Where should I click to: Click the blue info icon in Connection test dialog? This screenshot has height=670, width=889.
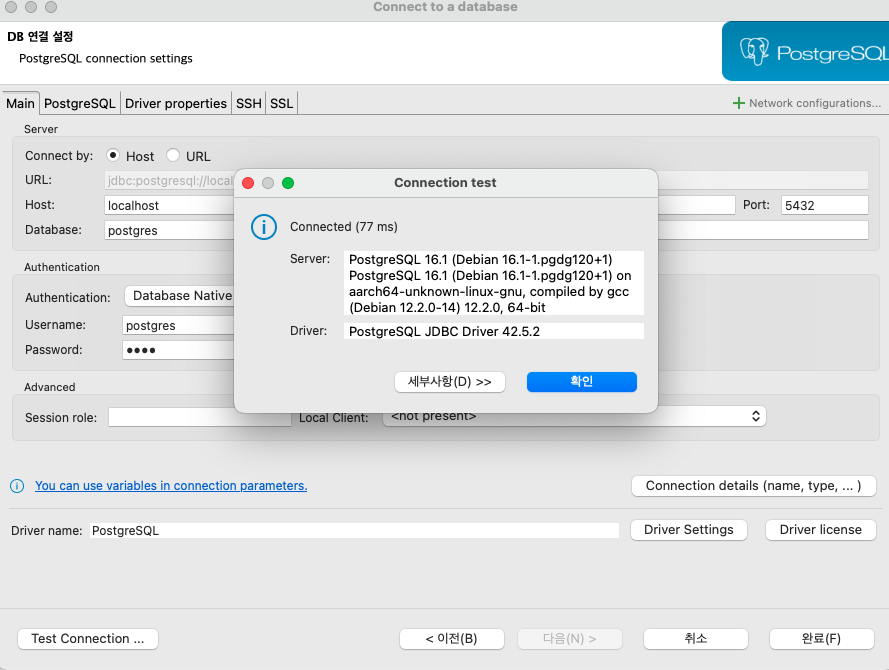click(264, 227)
